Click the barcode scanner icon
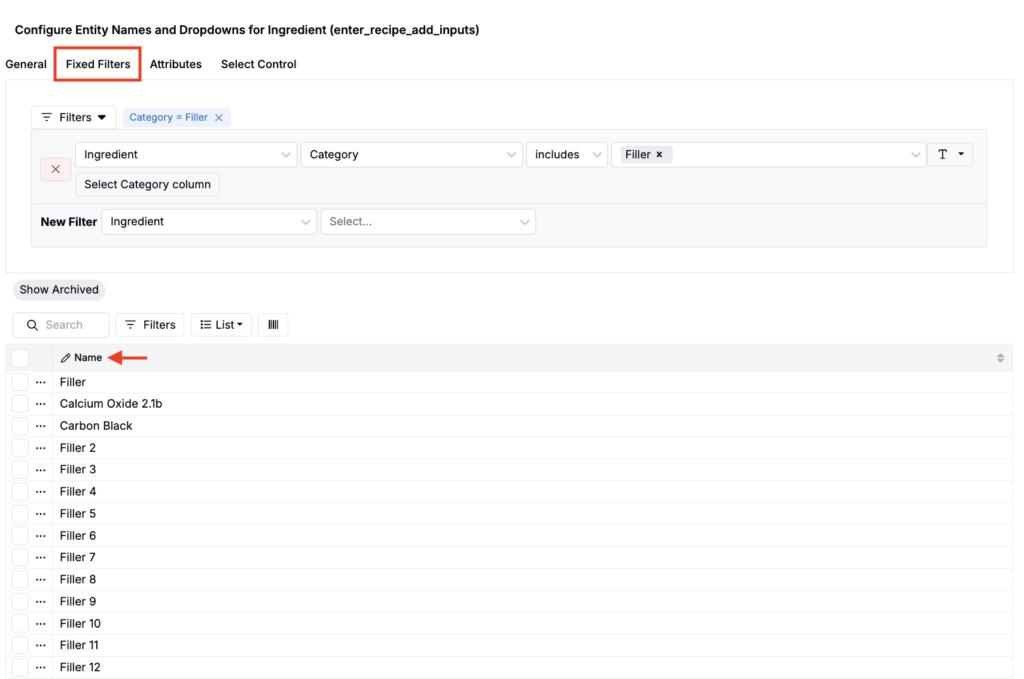Screen dimensions: 1024x679 (x=273, y=325)
